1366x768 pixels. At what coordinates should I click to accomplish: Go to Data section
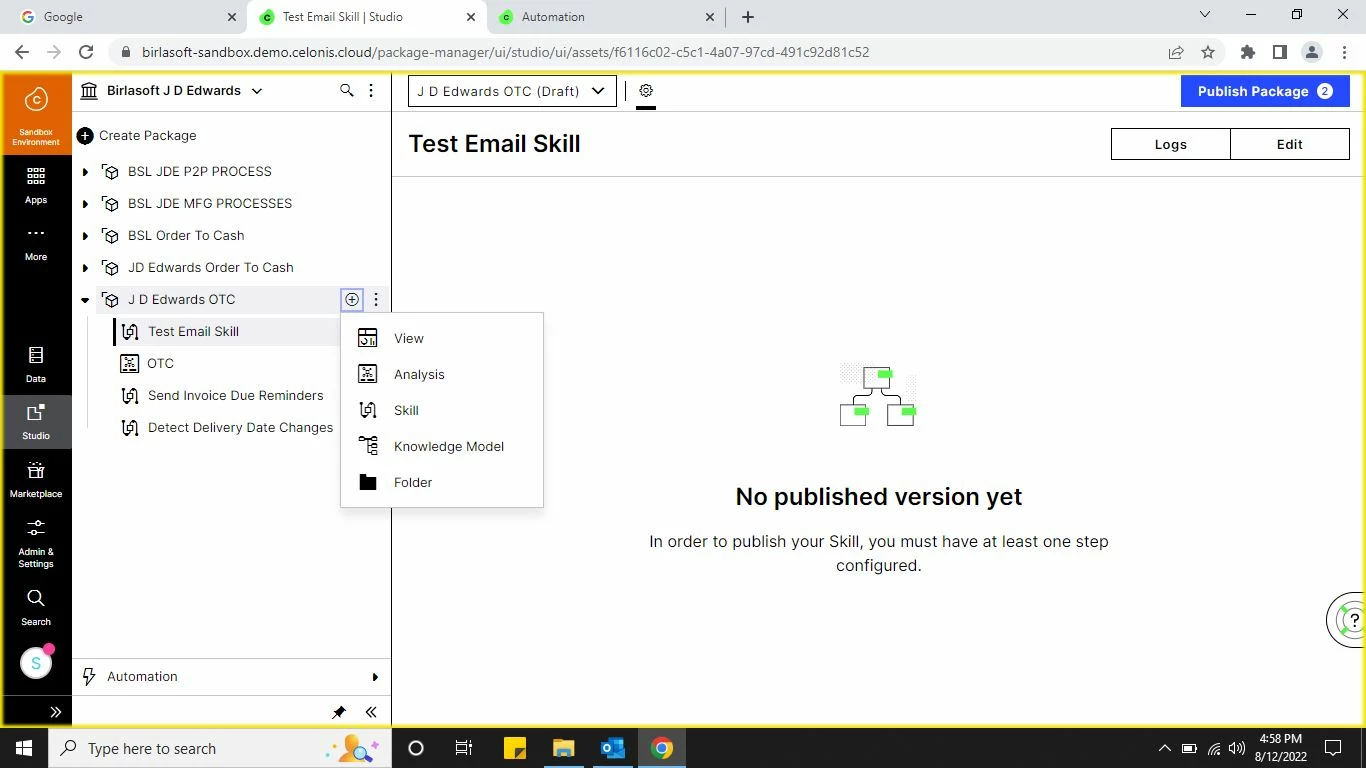36,365
